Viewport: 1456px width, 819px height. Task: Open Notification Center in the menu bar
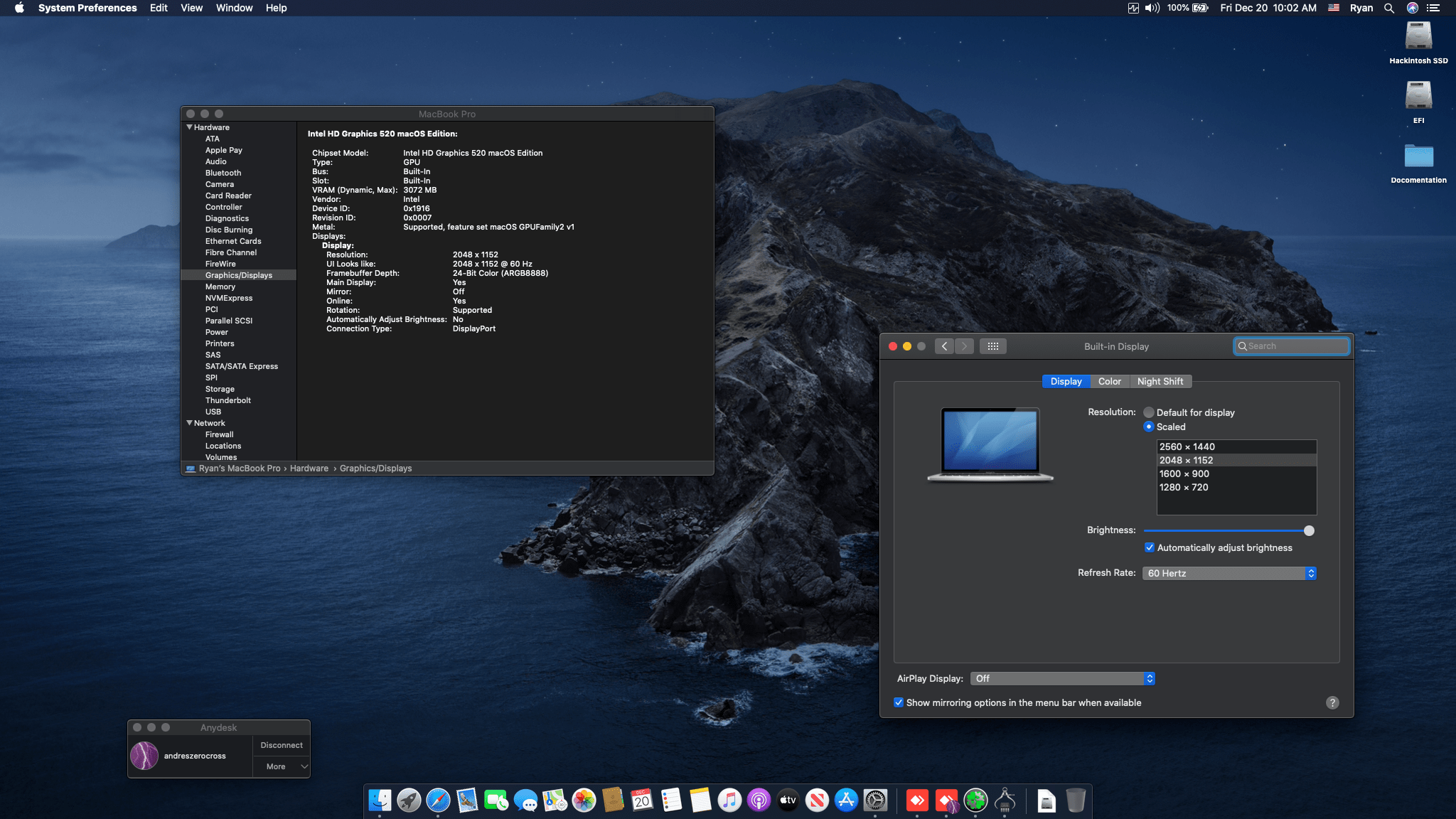(x=1433, y=8)
